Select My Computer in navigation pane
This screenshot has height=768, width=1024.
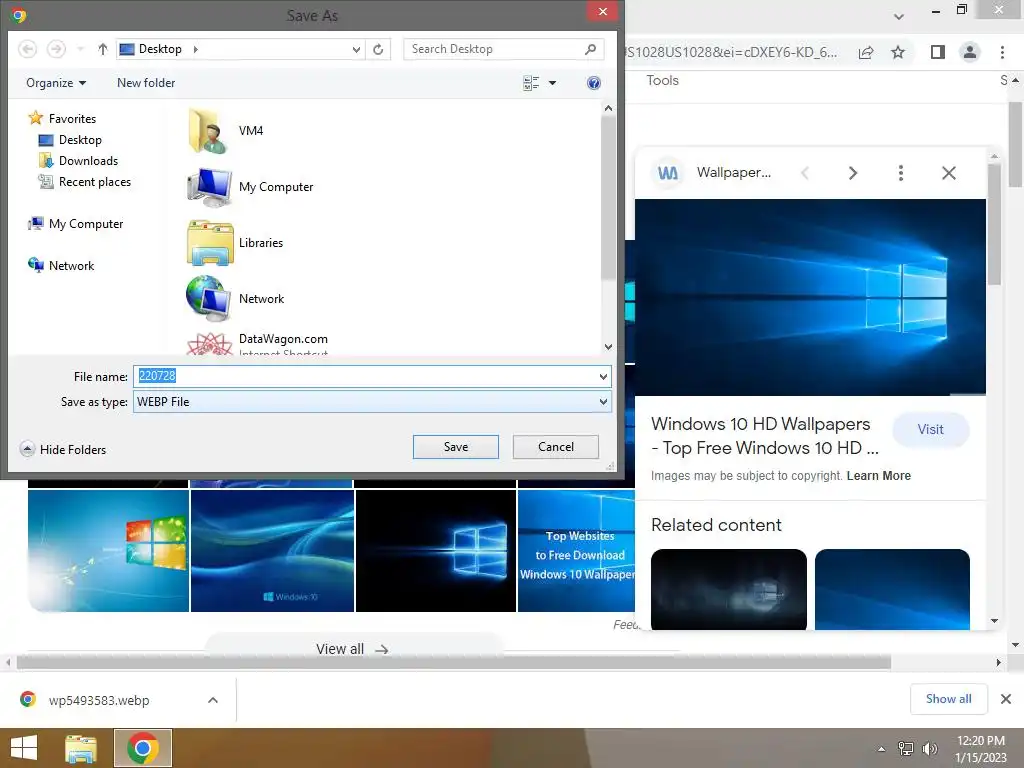[x=75, y=224]
